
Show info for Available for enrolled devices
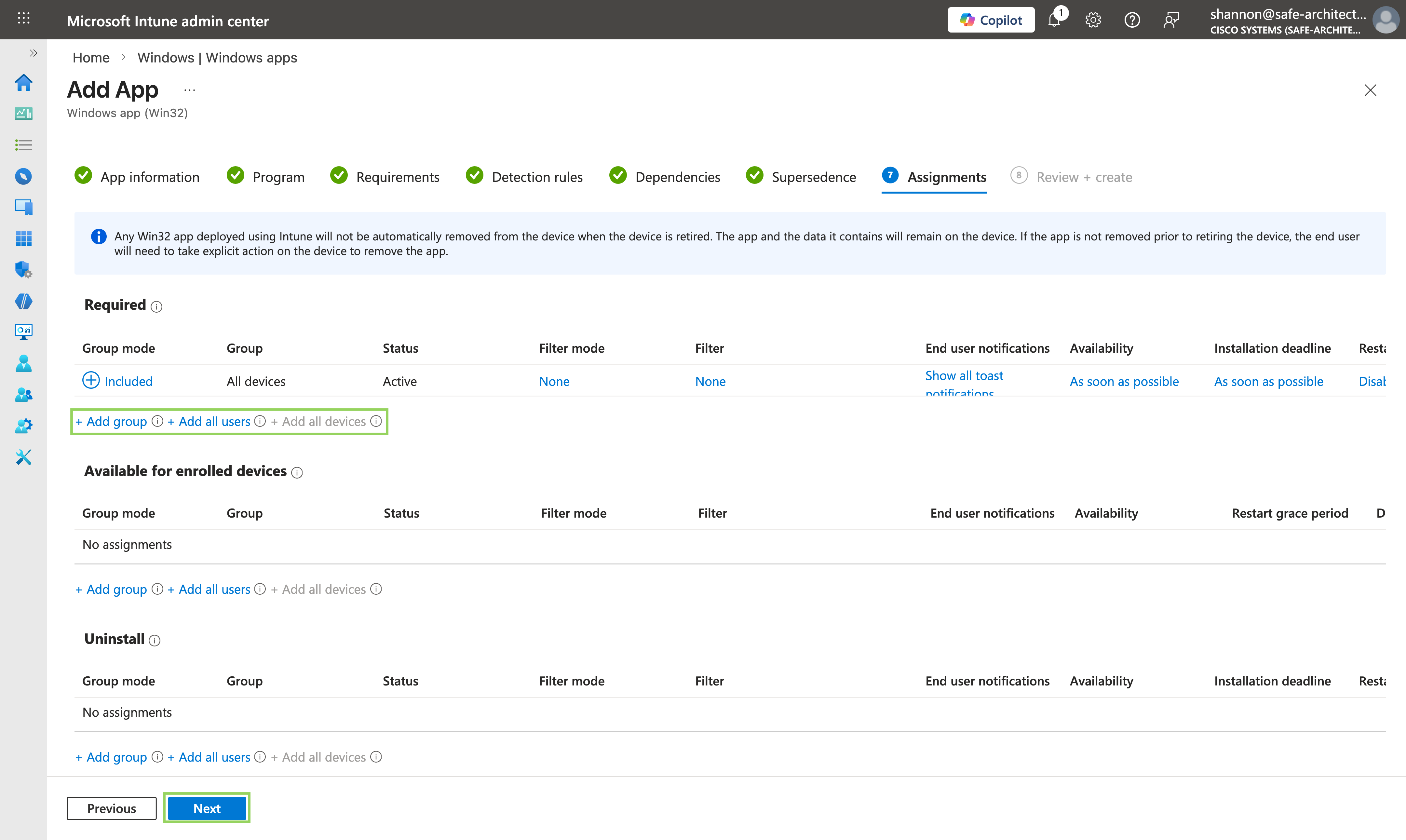pos(297,473)
